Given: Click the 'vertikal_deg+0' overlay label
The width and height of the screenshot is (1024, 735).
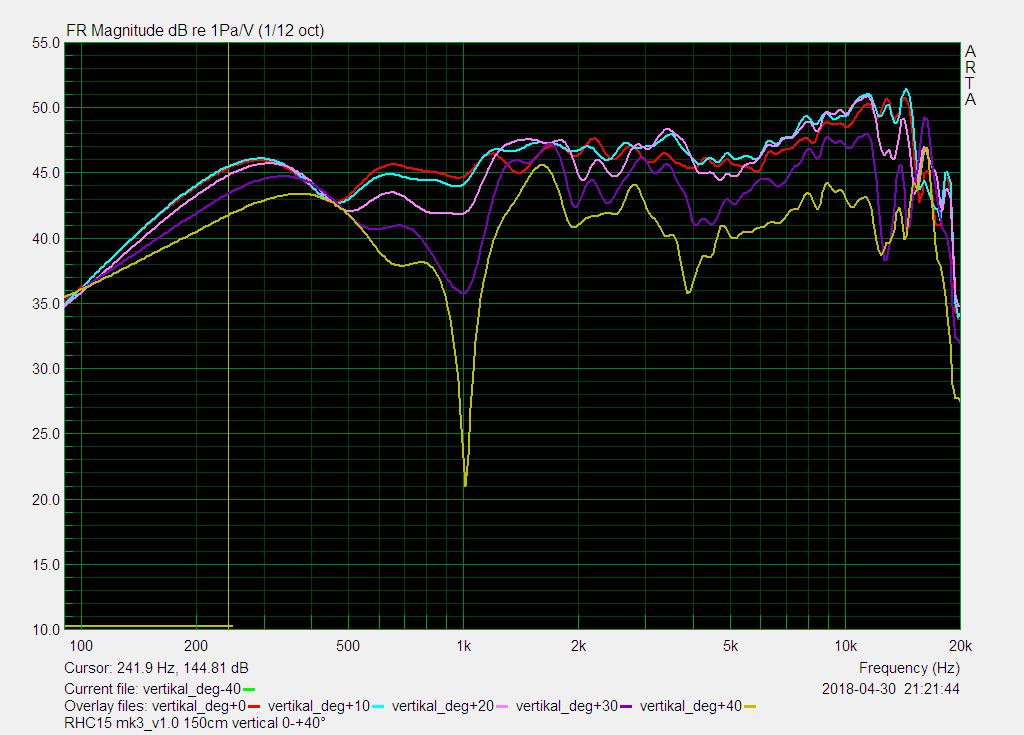Looking at the screenshot, I should pyautogui.click(x=199, y=706).
